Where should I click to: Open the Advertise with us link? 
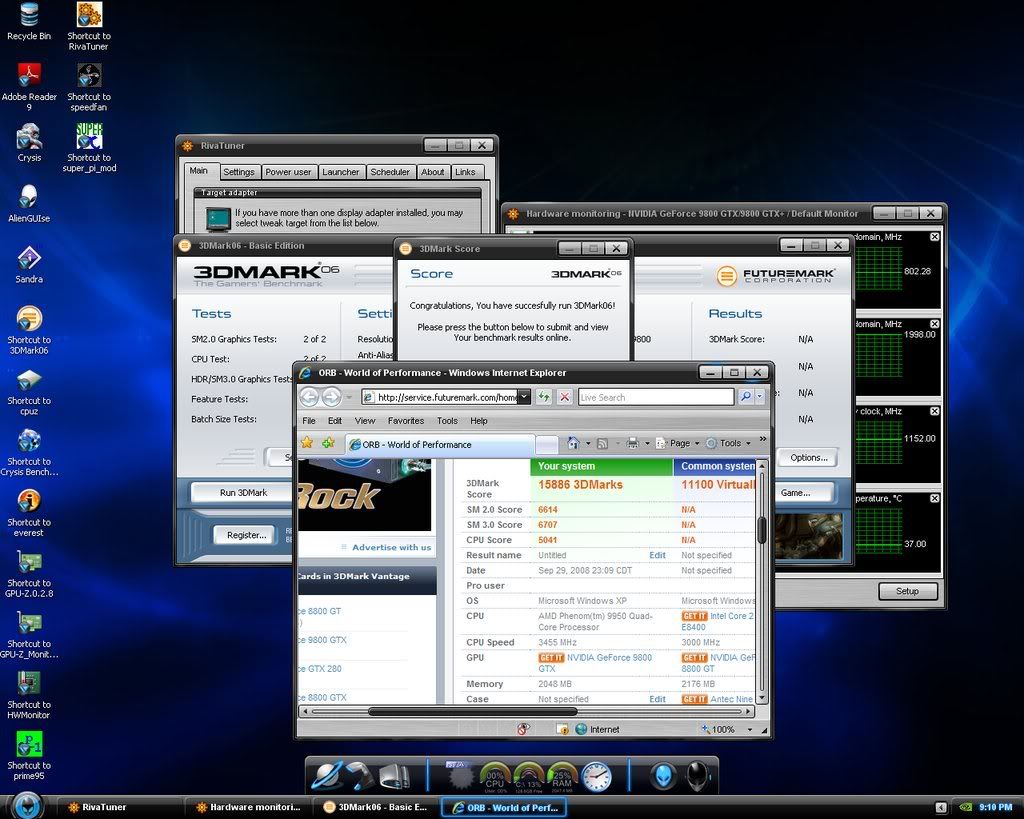point(391,547)
